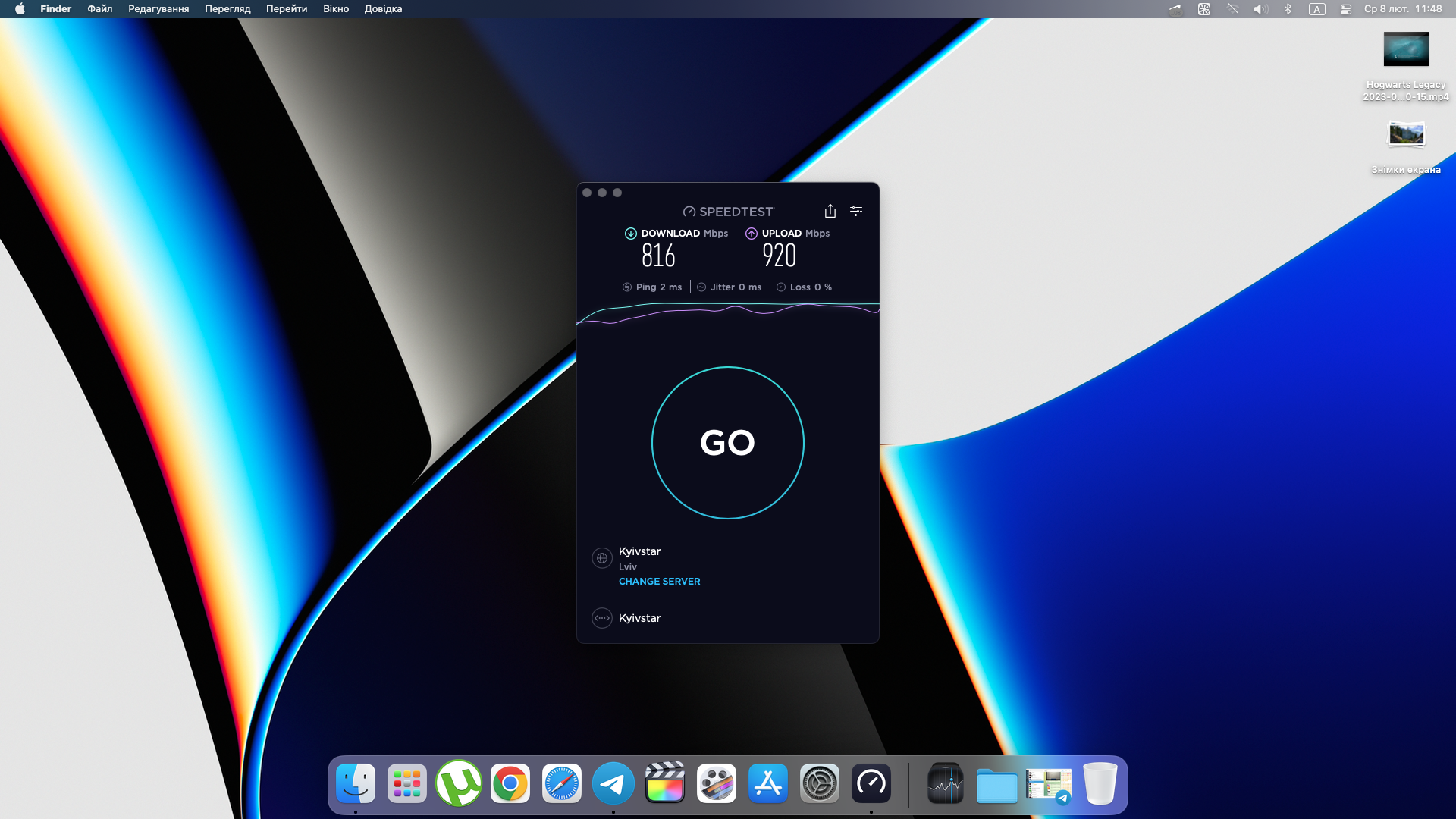Image resolution: width=1456 pixels, height=819 pixels.
Task: Open the Файл menu
Action: [99, 9]
